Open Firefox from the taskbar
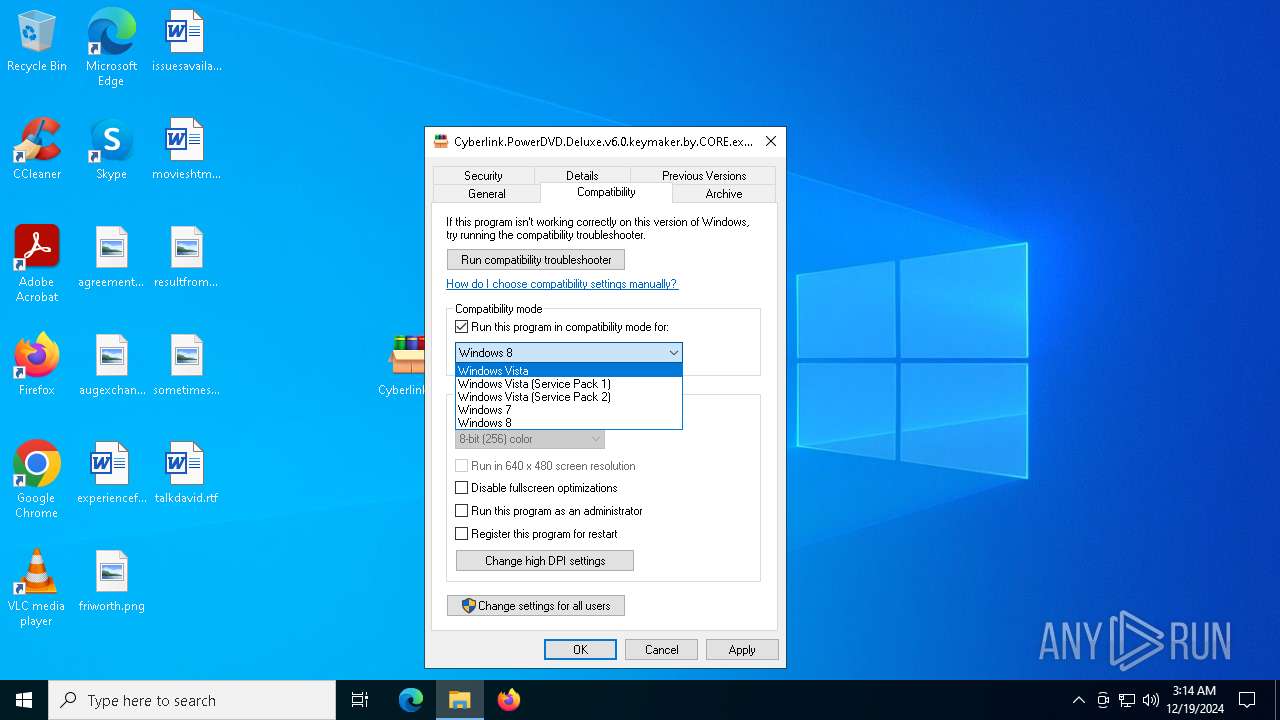 tap(509, 700)
